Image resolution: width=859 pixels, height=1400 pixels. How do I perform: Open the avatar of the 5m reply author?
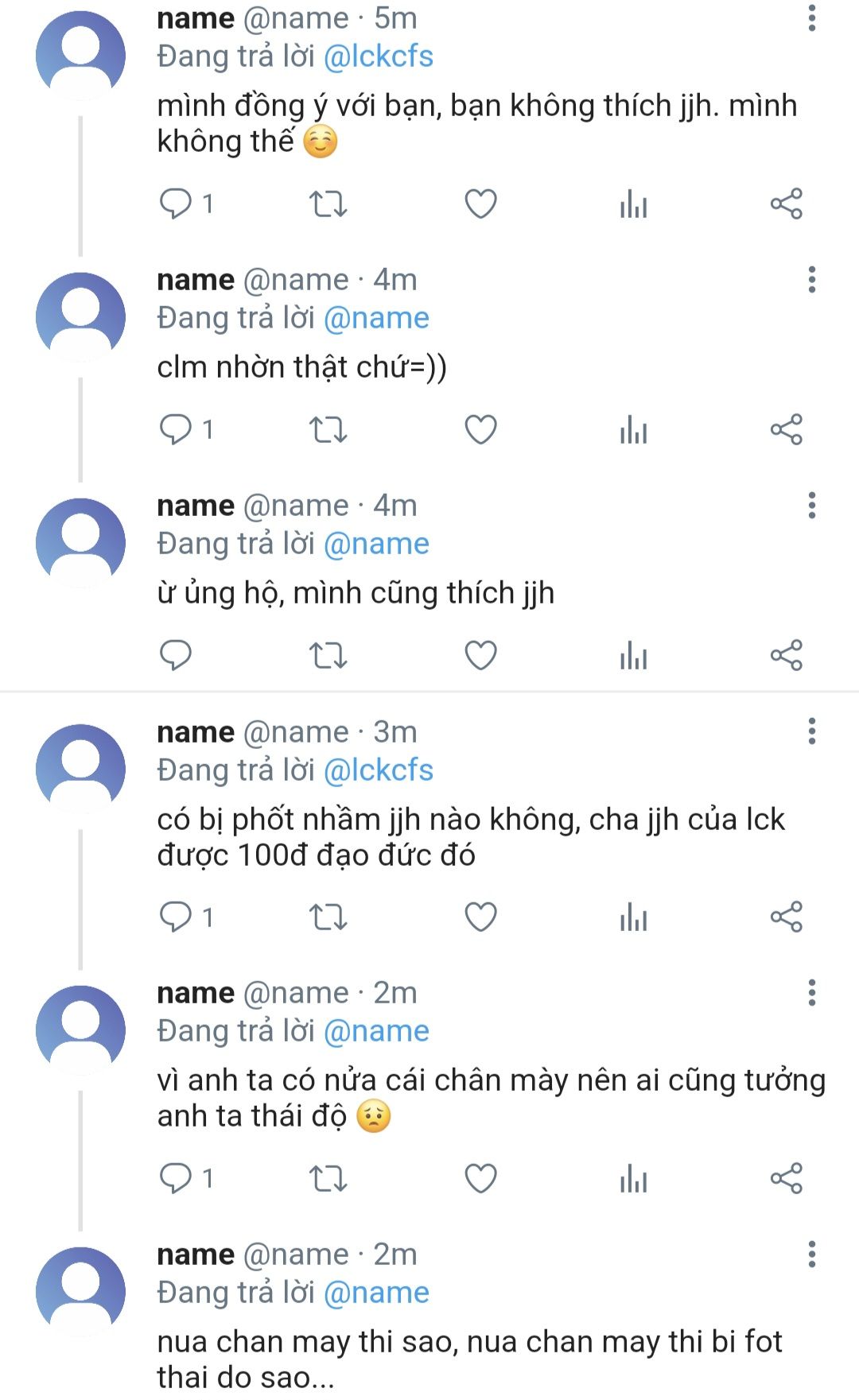coord(80,56)
